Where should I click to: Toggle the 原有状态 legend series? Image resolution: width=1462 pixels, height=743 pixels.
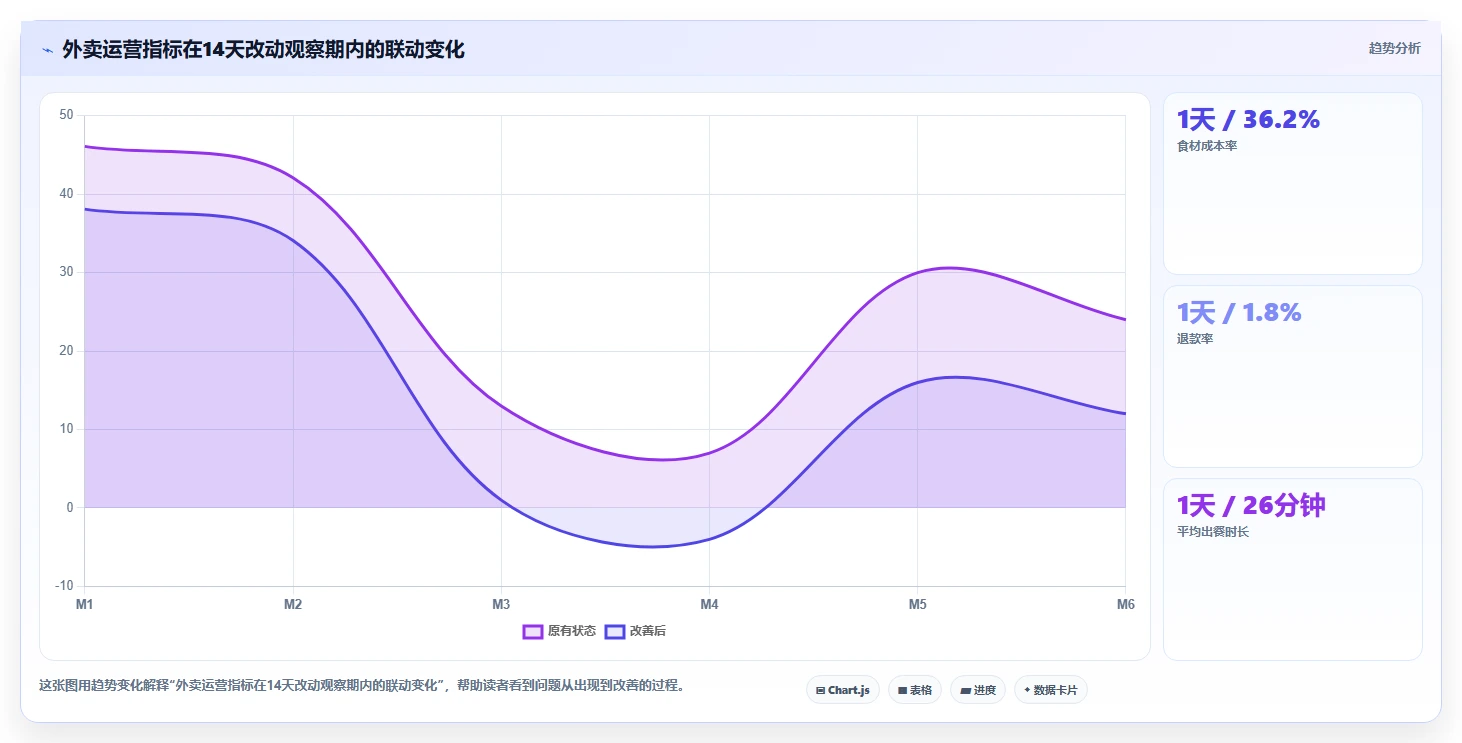[559, 631]
